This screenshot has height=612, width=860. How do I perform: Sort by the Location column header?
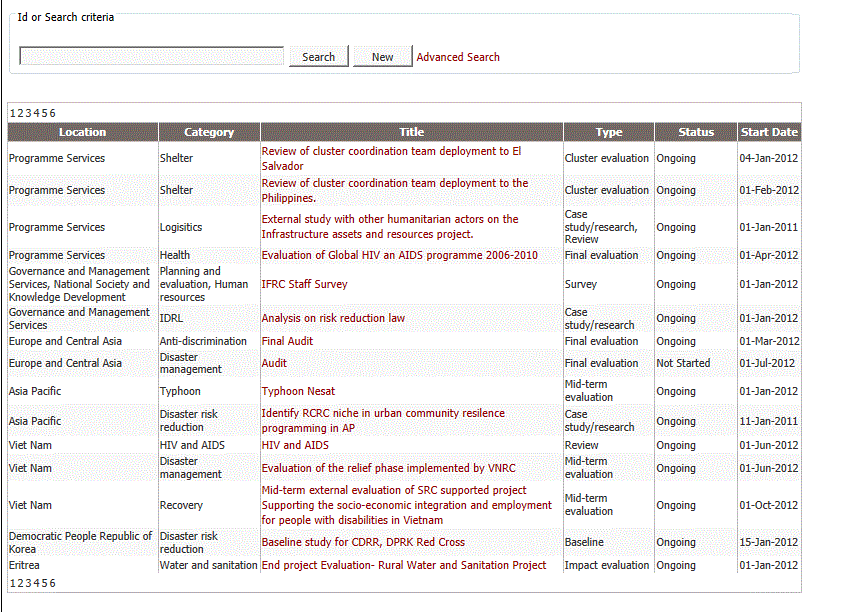coord(82,132)
